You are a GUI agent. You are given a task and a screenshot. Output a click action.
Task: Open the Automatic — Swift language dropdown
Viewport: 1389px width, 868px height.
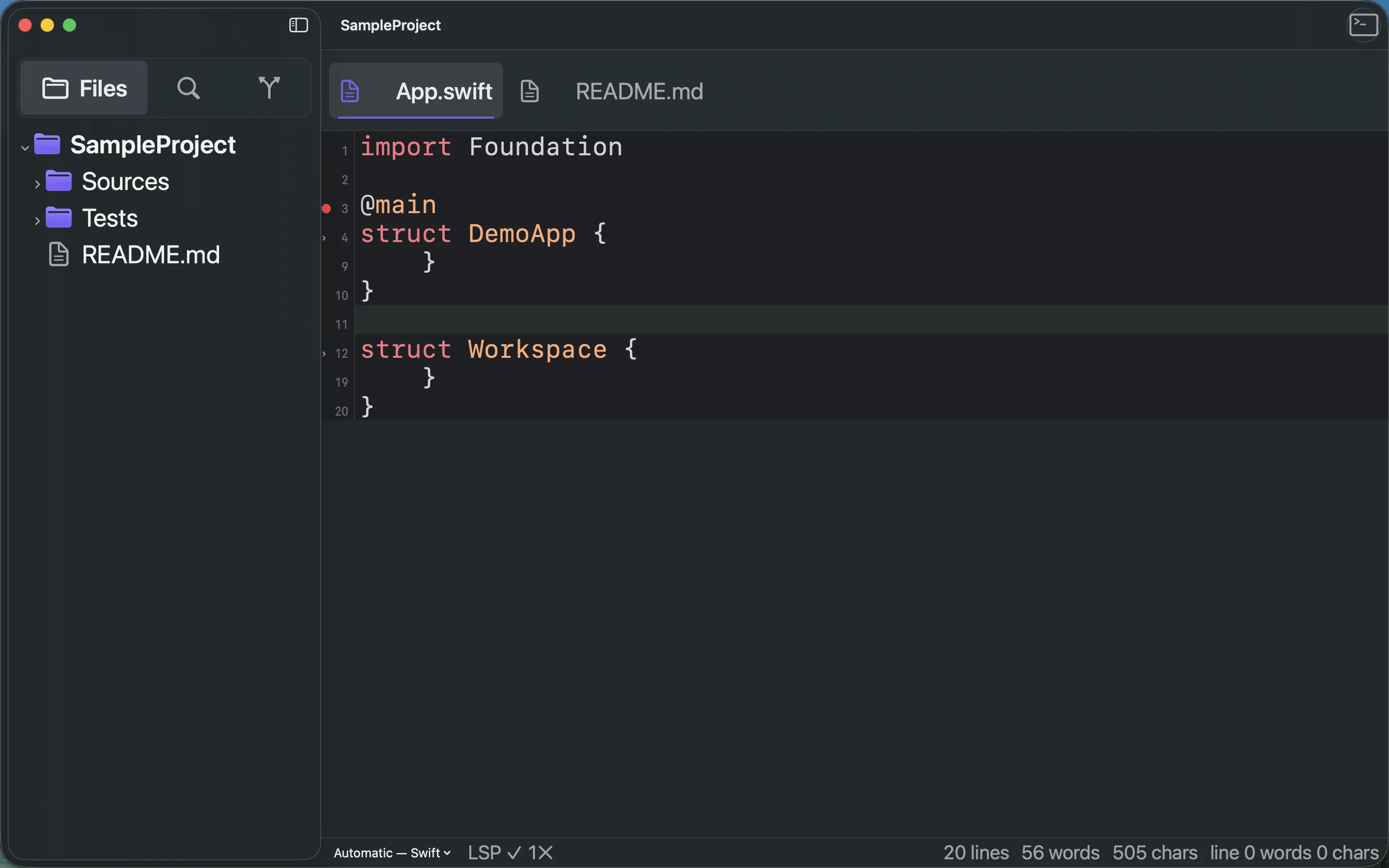point(392,853)
